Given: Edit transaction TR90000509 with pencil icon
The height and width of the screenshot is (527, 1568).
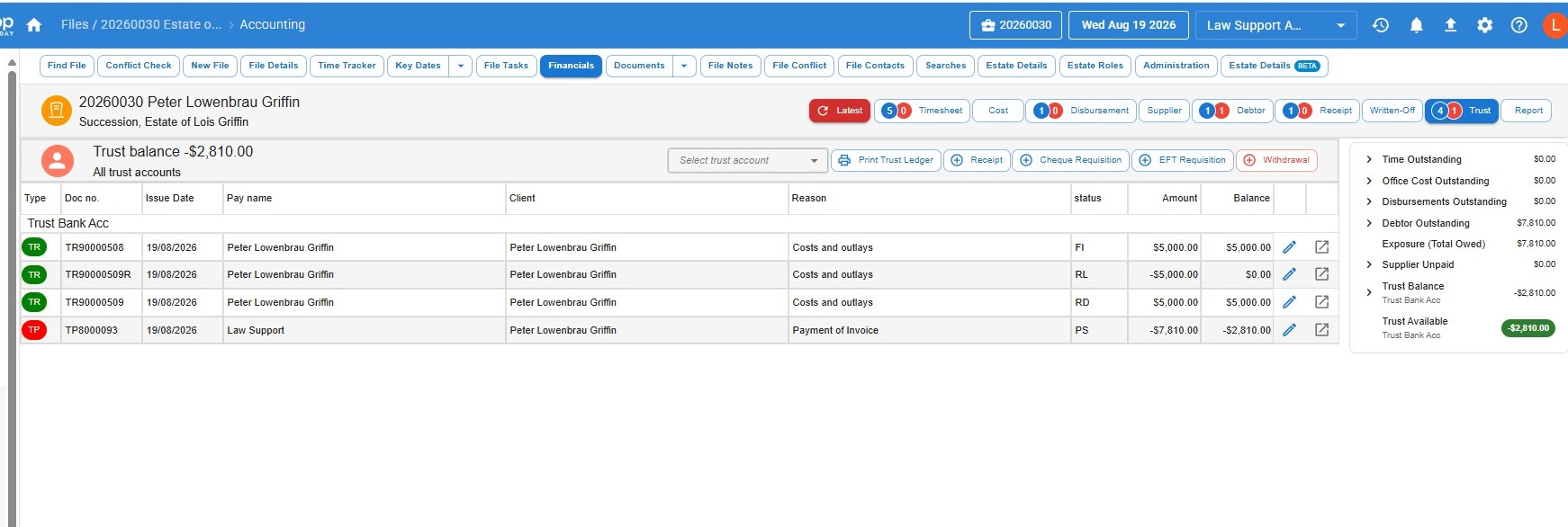Looking at the screenshot, I should click(1289, 302).
